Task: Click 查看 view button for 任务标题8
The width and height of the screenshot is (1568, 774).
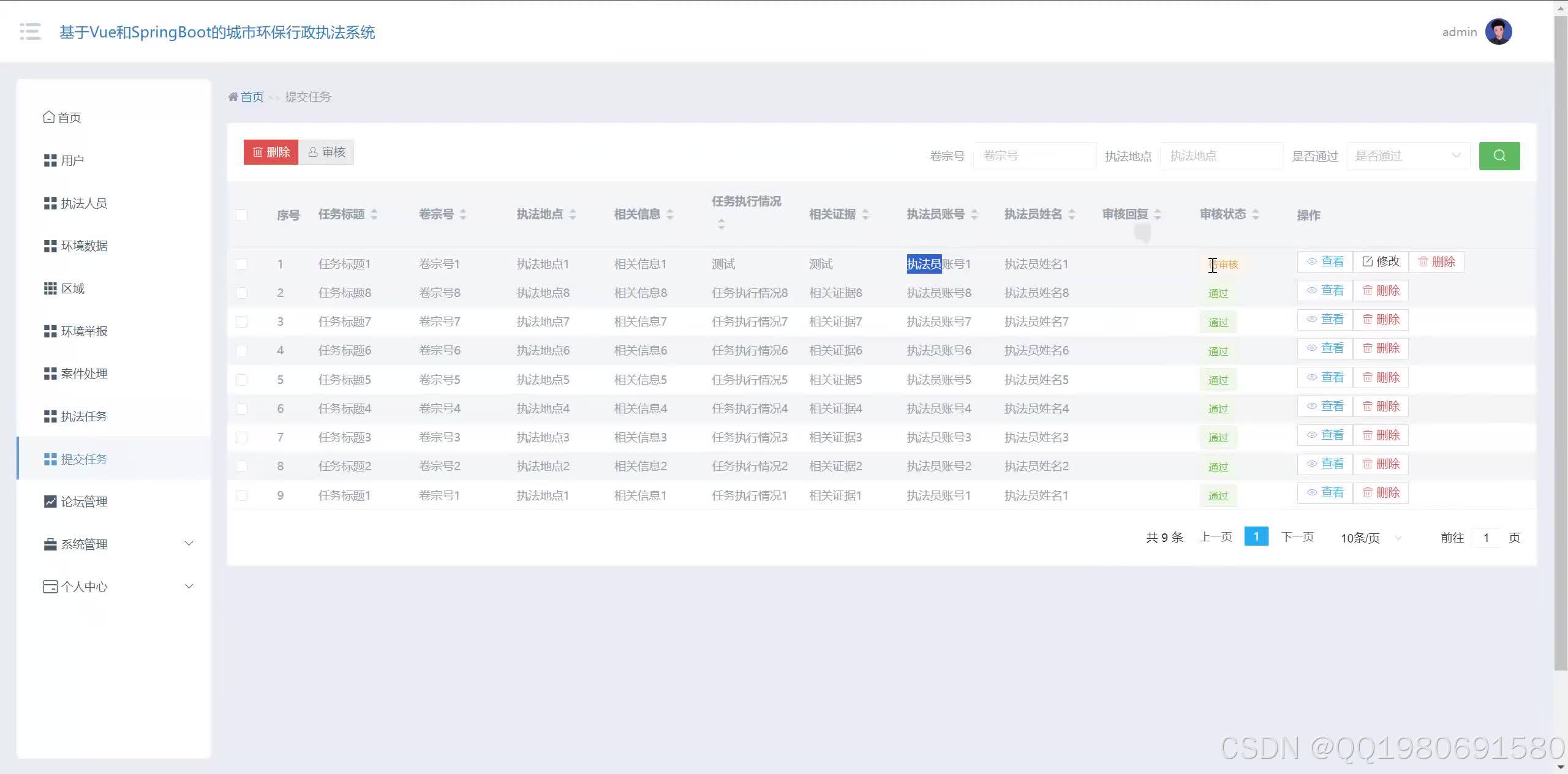Action: pyautogui.click(x=1325, y=291)
